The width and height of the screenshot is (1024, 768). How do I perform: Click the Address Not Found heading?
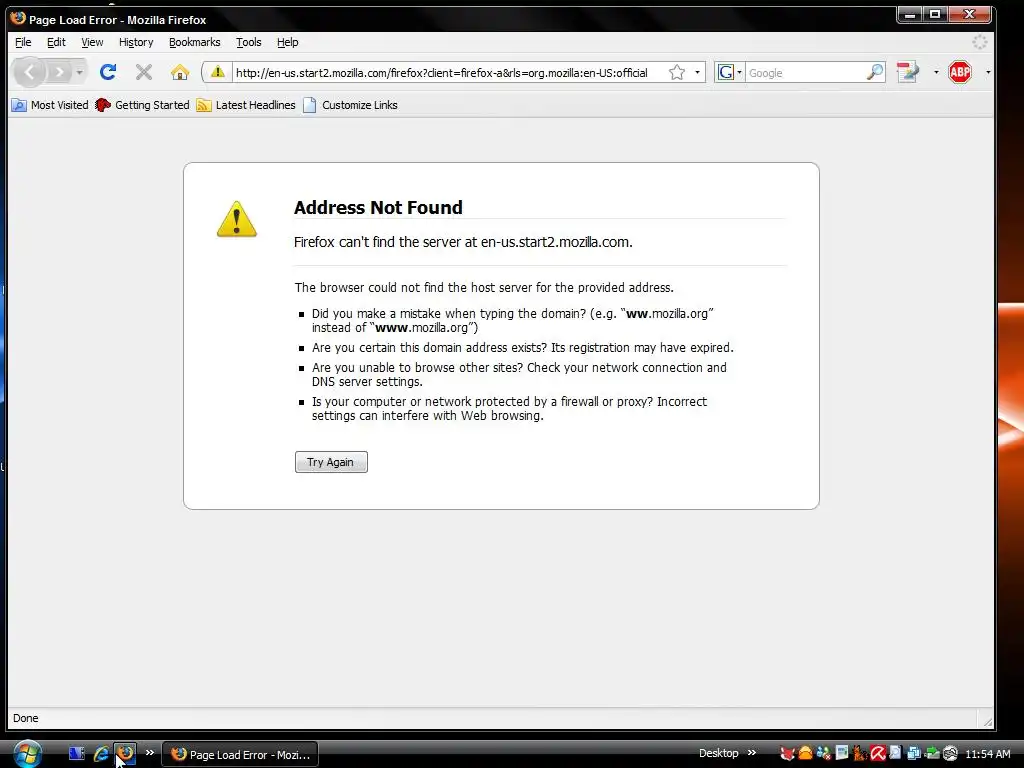coord(378,207)
